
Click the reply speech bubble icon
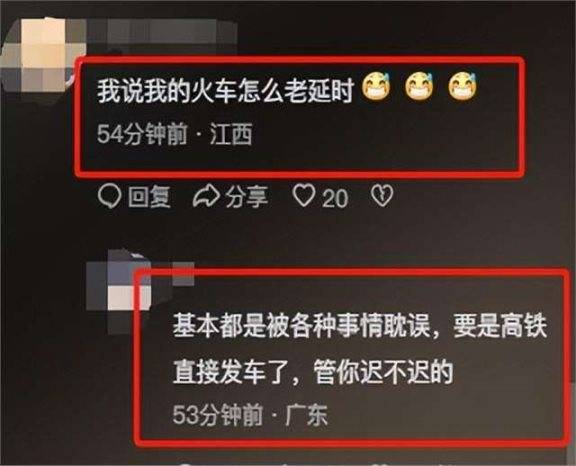(x=109, y=196)
